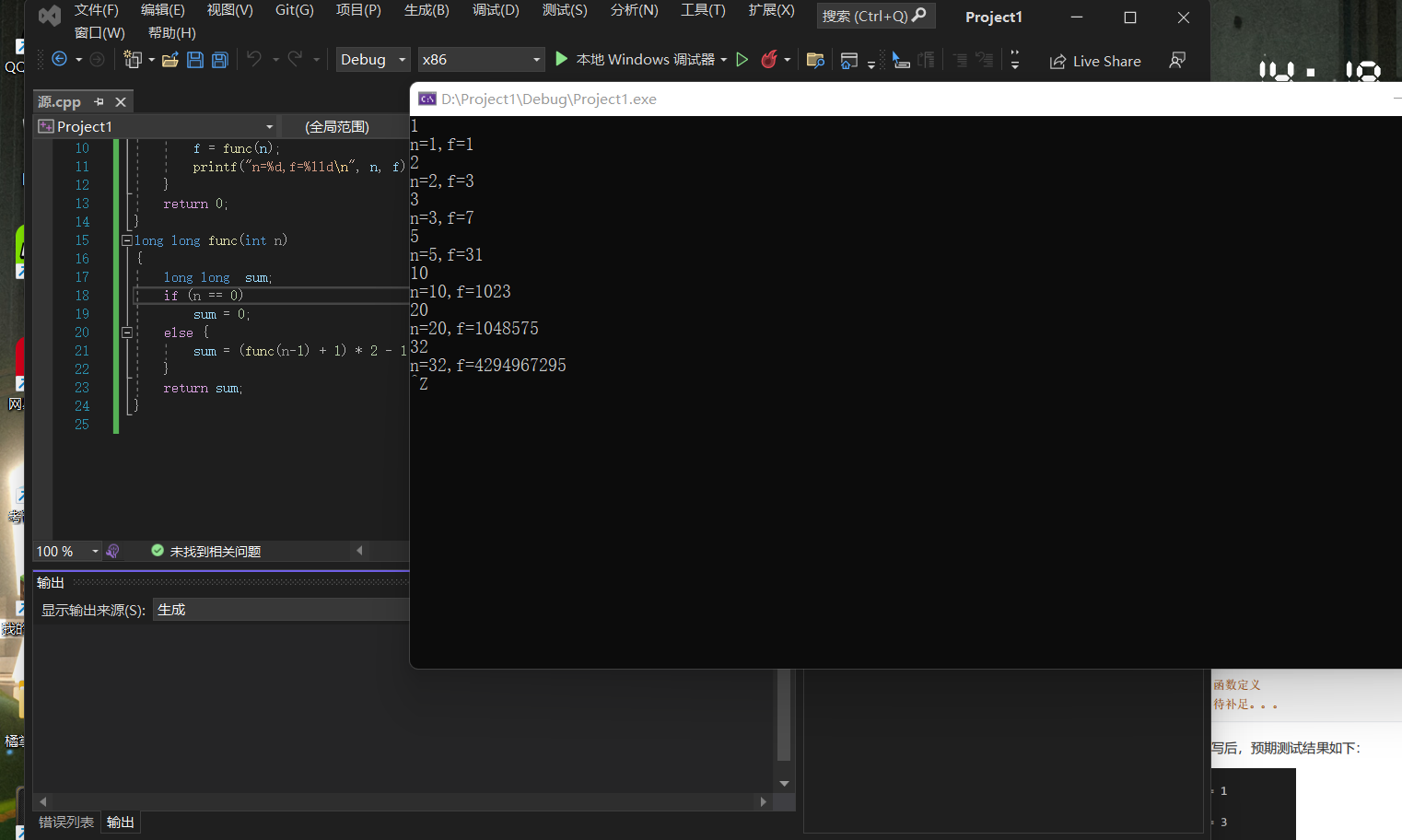Open the Project1 scope dropdown in editor
Image resolution: width=1402 pixels, height=840 pixels.
tap(157, 126)
